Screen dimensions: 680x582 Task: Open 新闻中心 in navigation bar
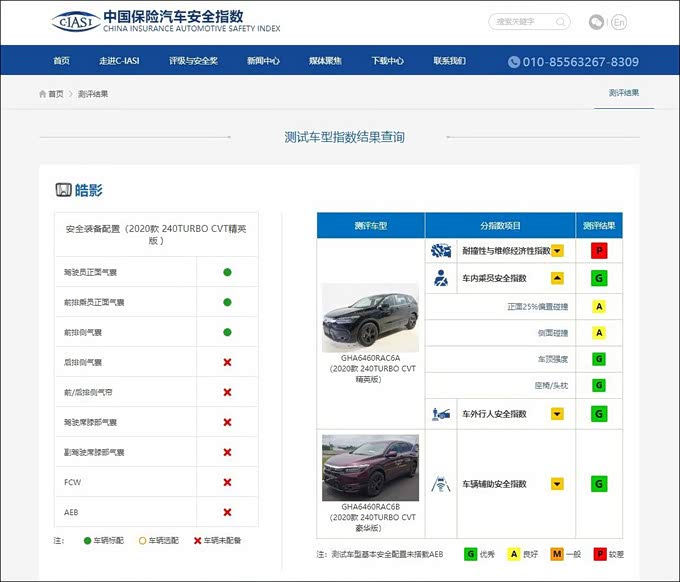263,61
